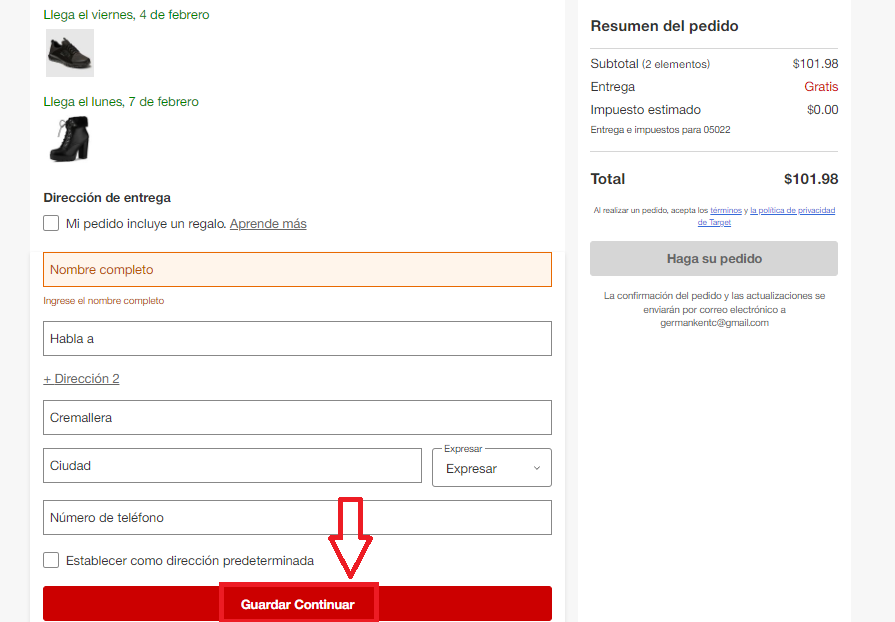
Task: Click the 'Dirección de entrega' heading
Action: (107, 197)
